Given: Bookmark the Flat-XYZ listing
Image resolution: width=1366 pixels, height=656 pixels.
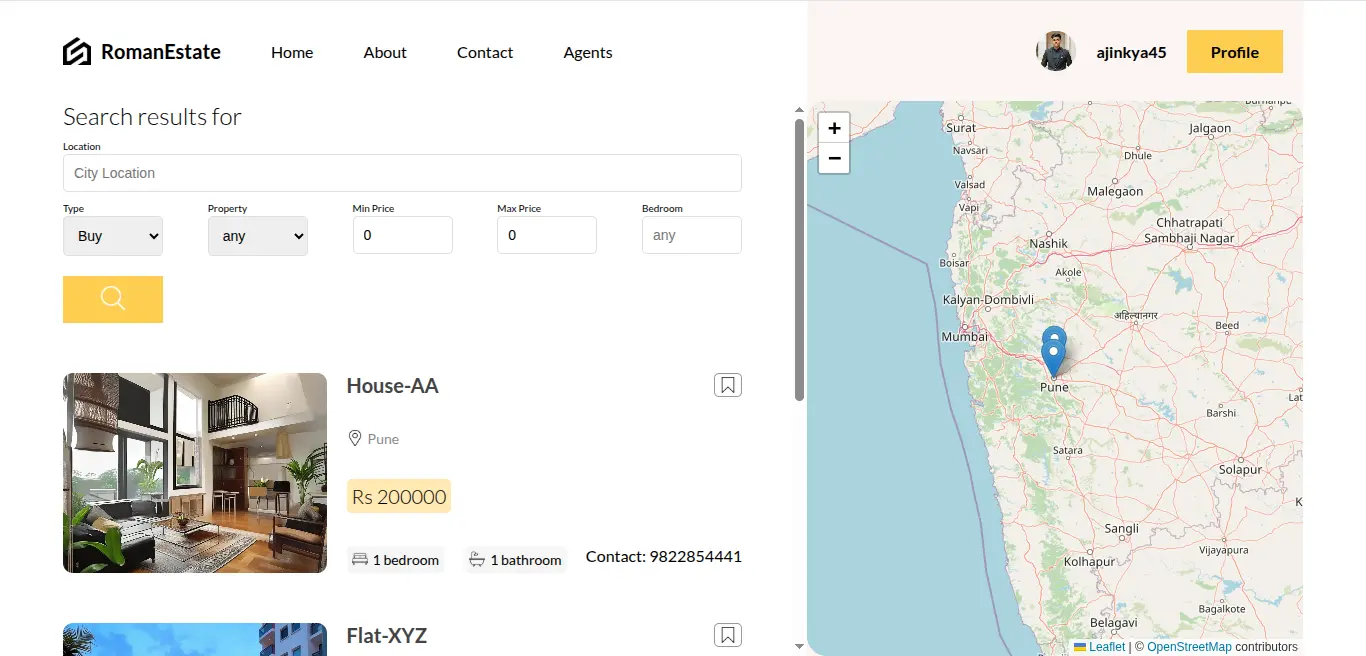Looking at the screenshot, I should [728, 635].
